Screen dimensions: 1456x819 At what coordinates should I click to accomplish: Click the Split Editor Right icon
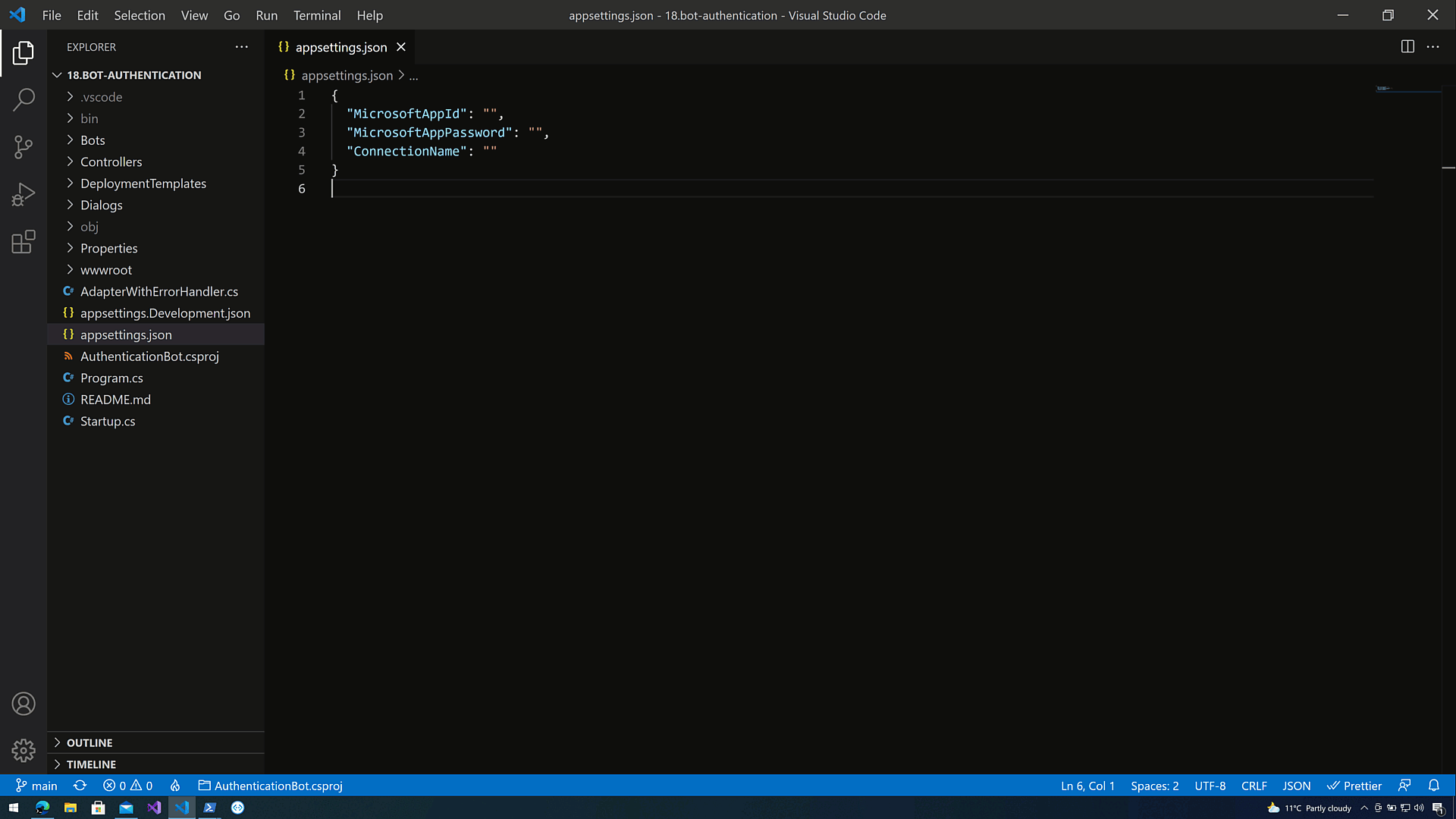click(1407, 47)
